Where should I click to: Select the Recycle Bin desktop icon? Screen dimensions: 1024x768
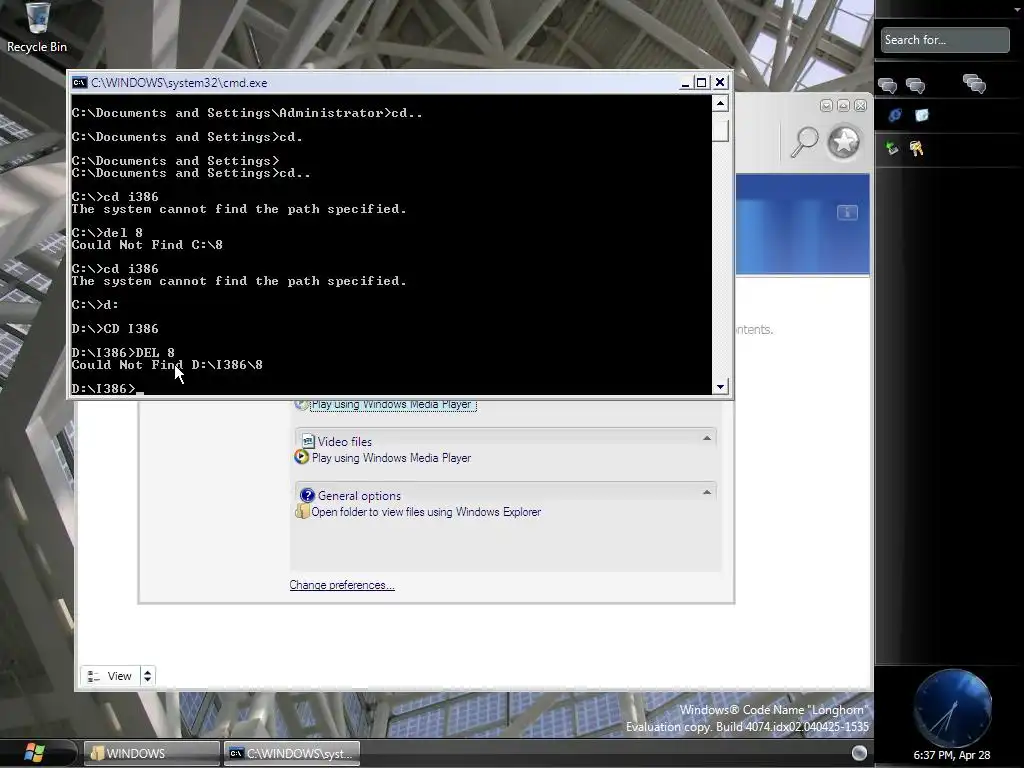point(37,27)
